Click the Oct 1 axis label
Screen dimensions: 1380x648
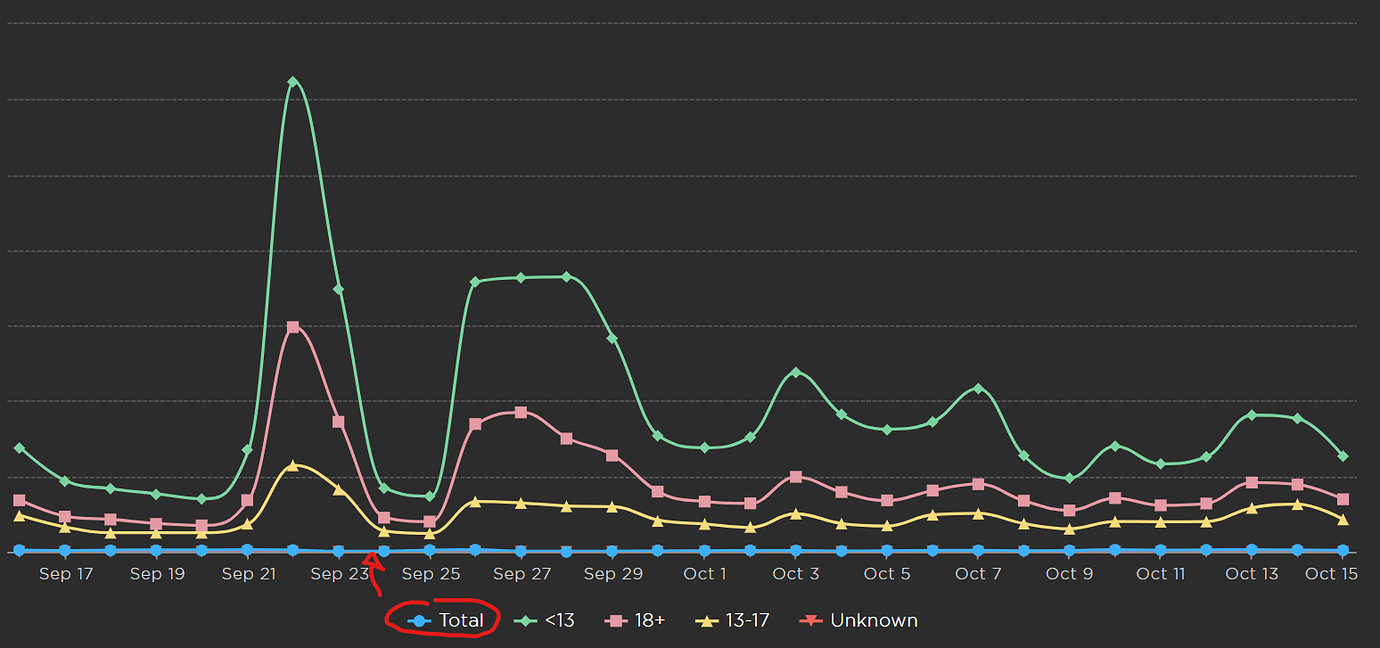click(705, 573)
